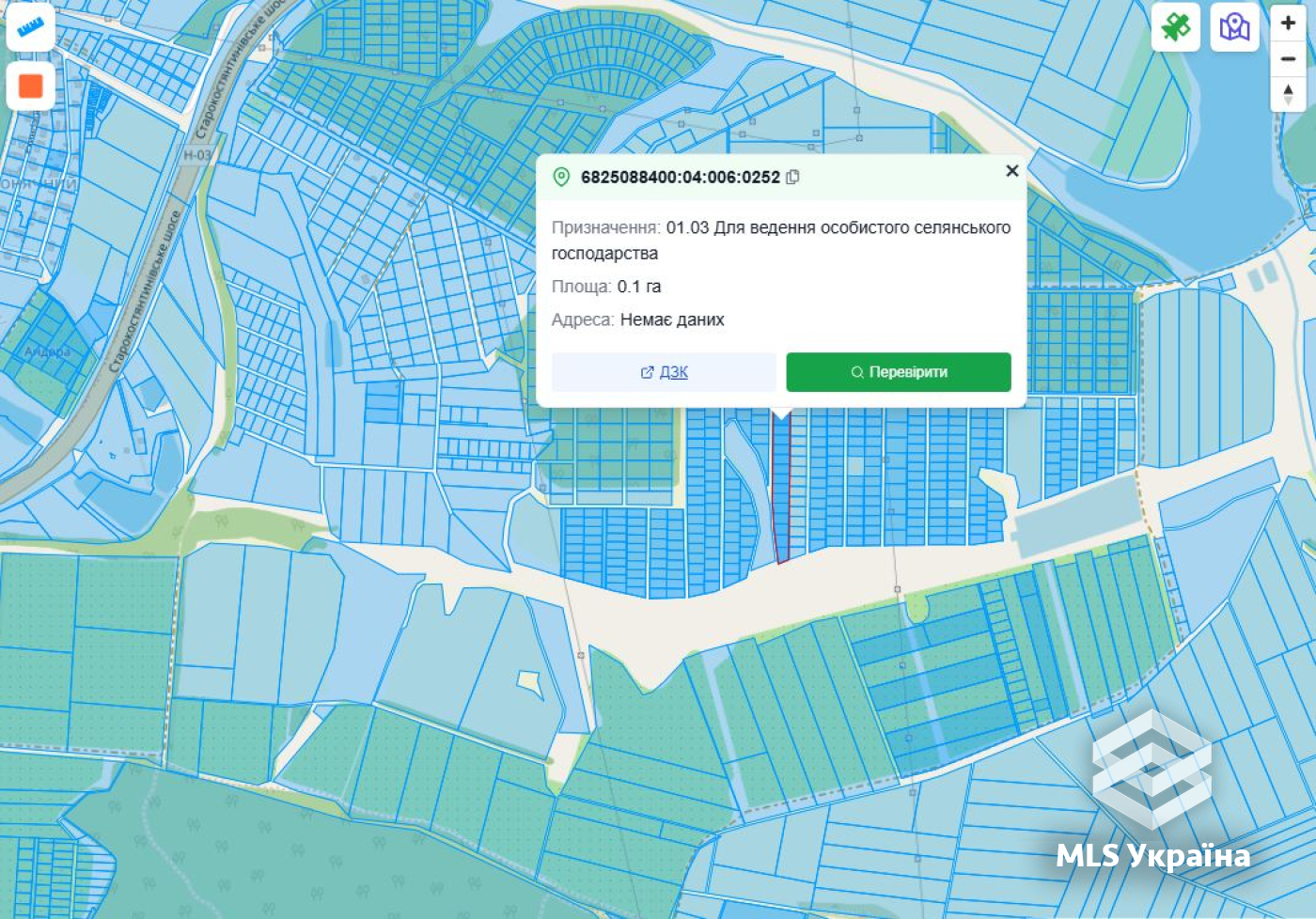
Task: Reset map north with the compass
Action: tap(1288, 94)
